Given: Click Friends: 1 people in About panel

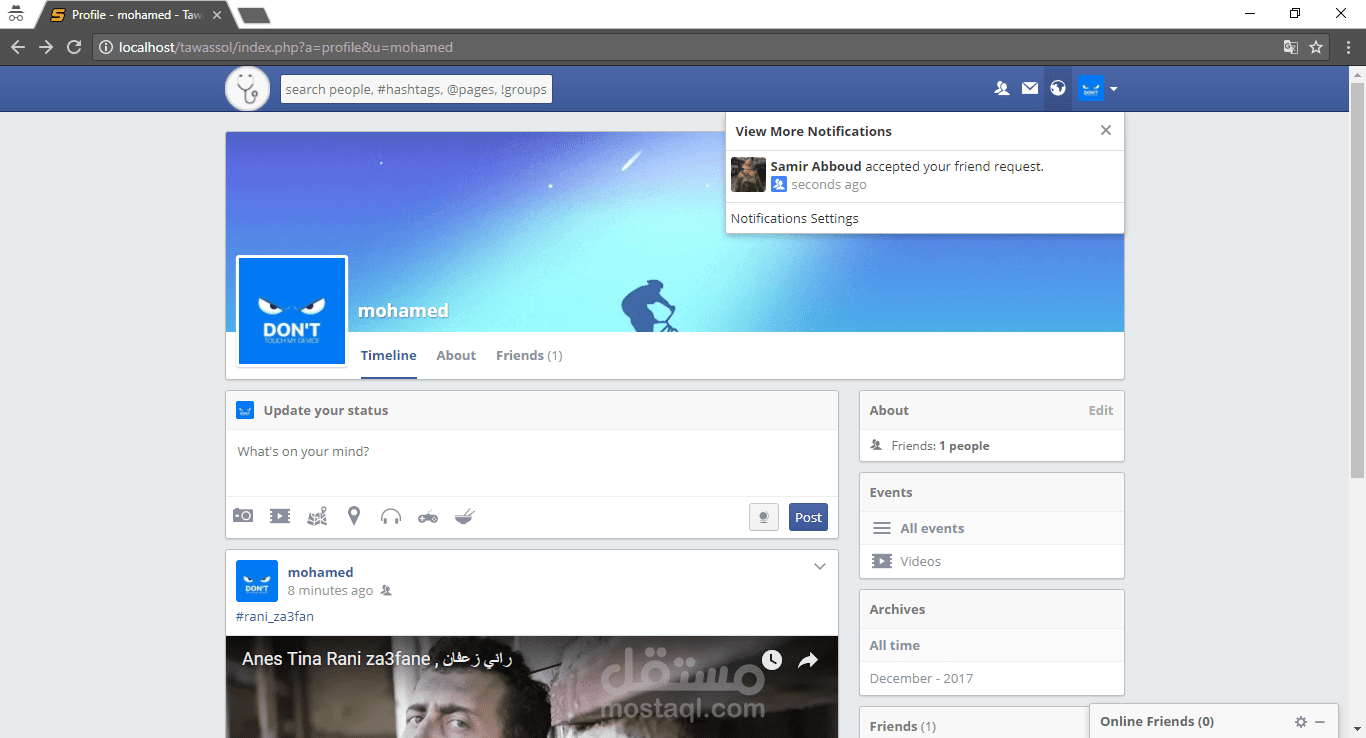Looking at the screenshot, I should click(x=940, y=446).
